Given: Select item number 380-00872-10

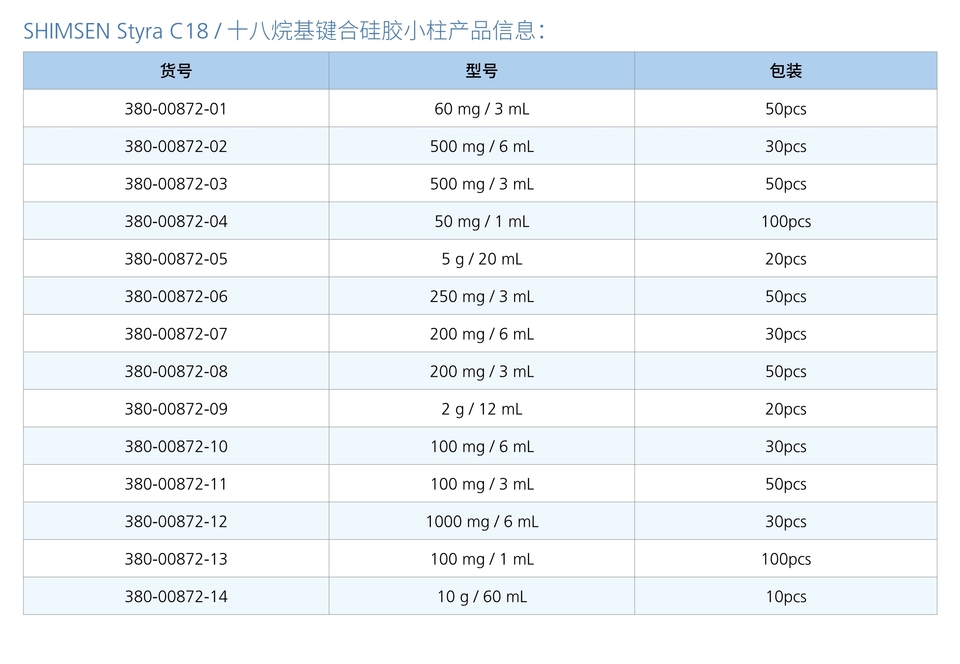Looking at the screenshot, I should tap(176, 446).
